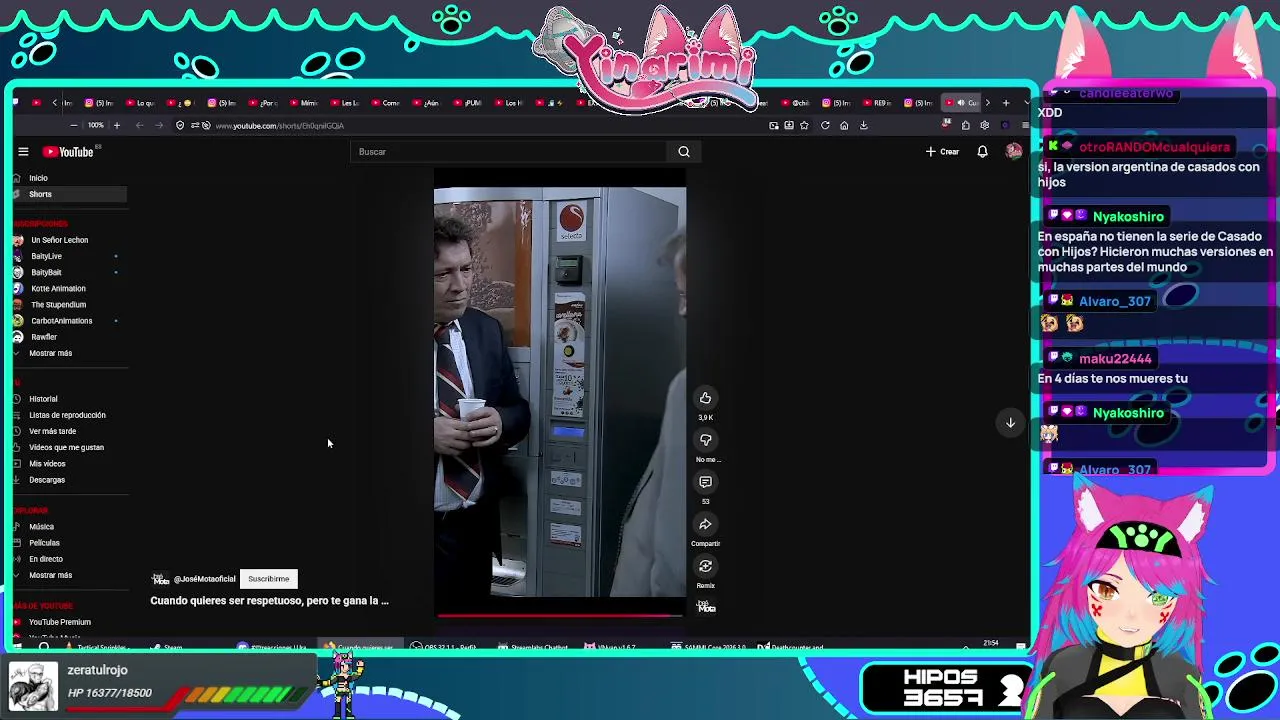Click the Buscar search field
Screen dimensions: 1280x720
point(510,152)
